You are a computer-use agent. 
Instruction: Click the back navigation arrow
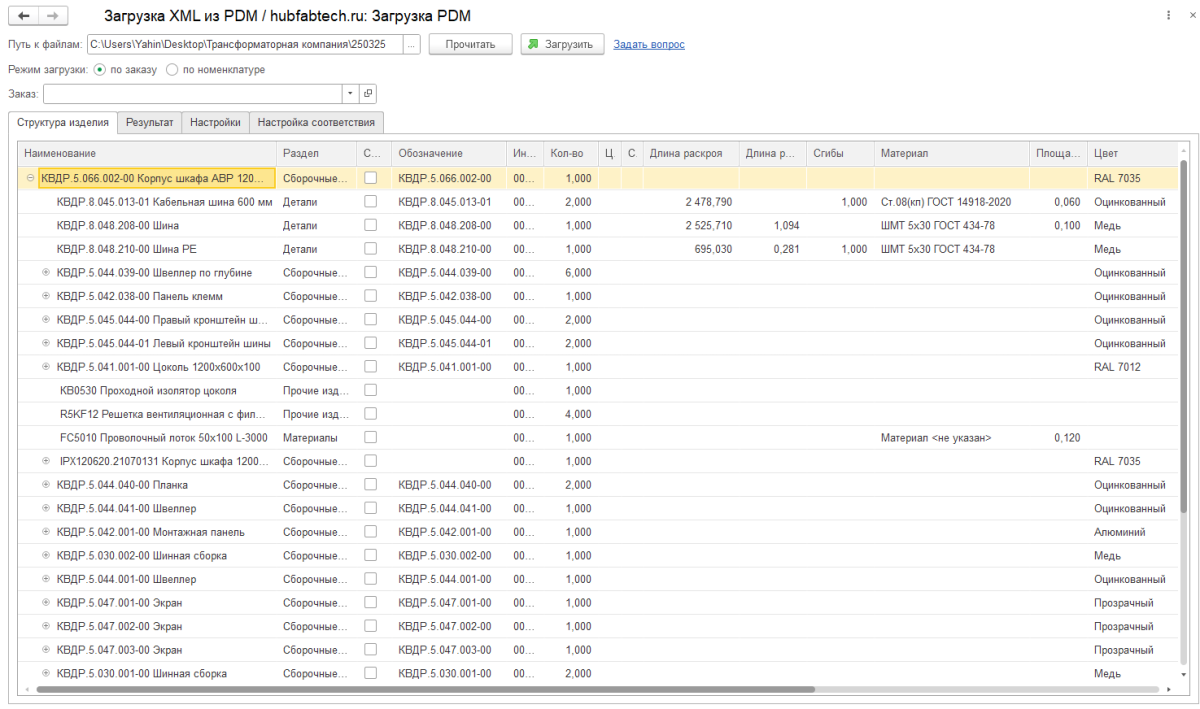[x=24, y=17]
